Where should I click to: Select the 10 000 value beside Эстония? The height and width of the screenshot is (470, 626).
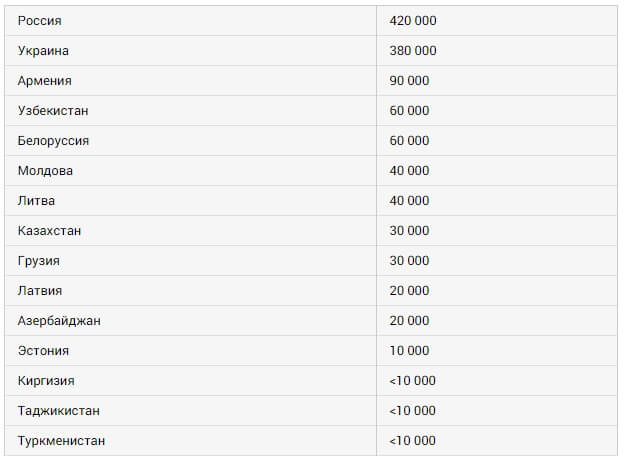click(x=409, y=351)
